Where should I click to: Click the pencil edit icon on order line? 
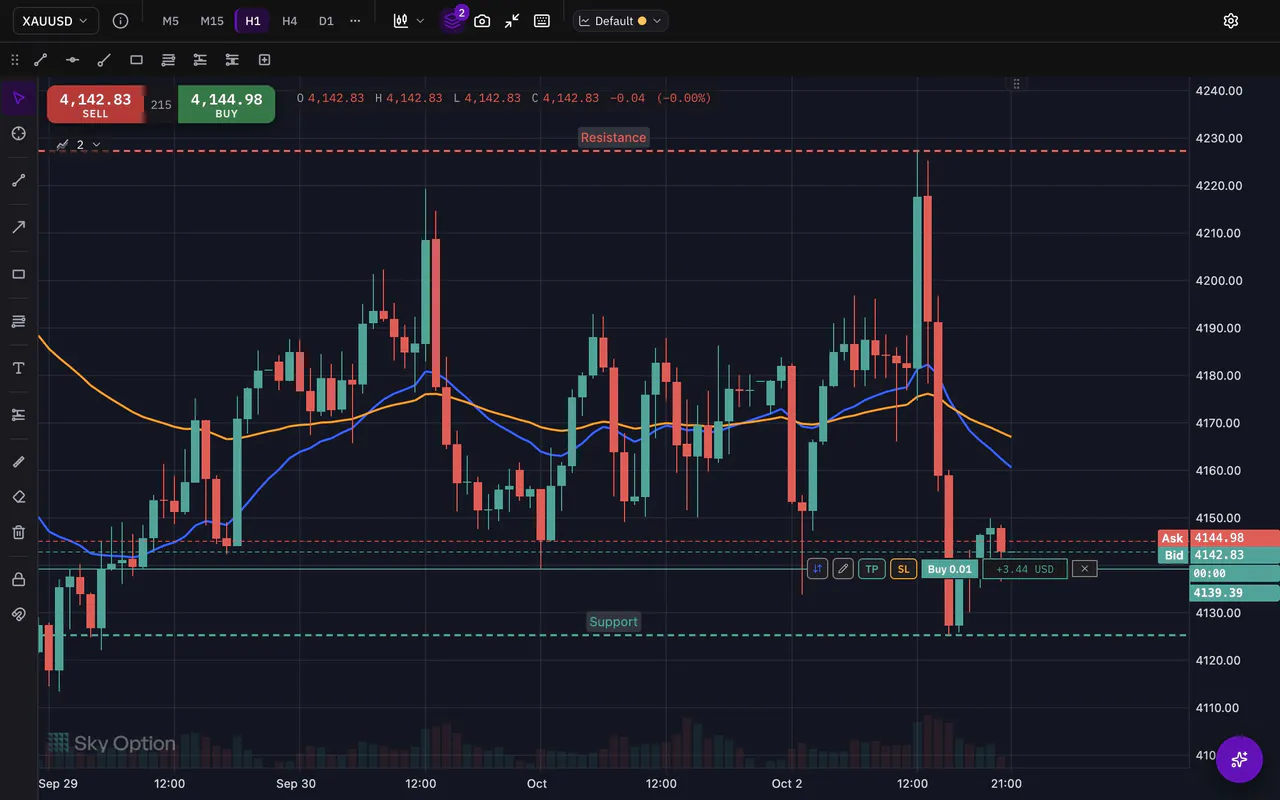pyautogui.click(x=843, y=569)
